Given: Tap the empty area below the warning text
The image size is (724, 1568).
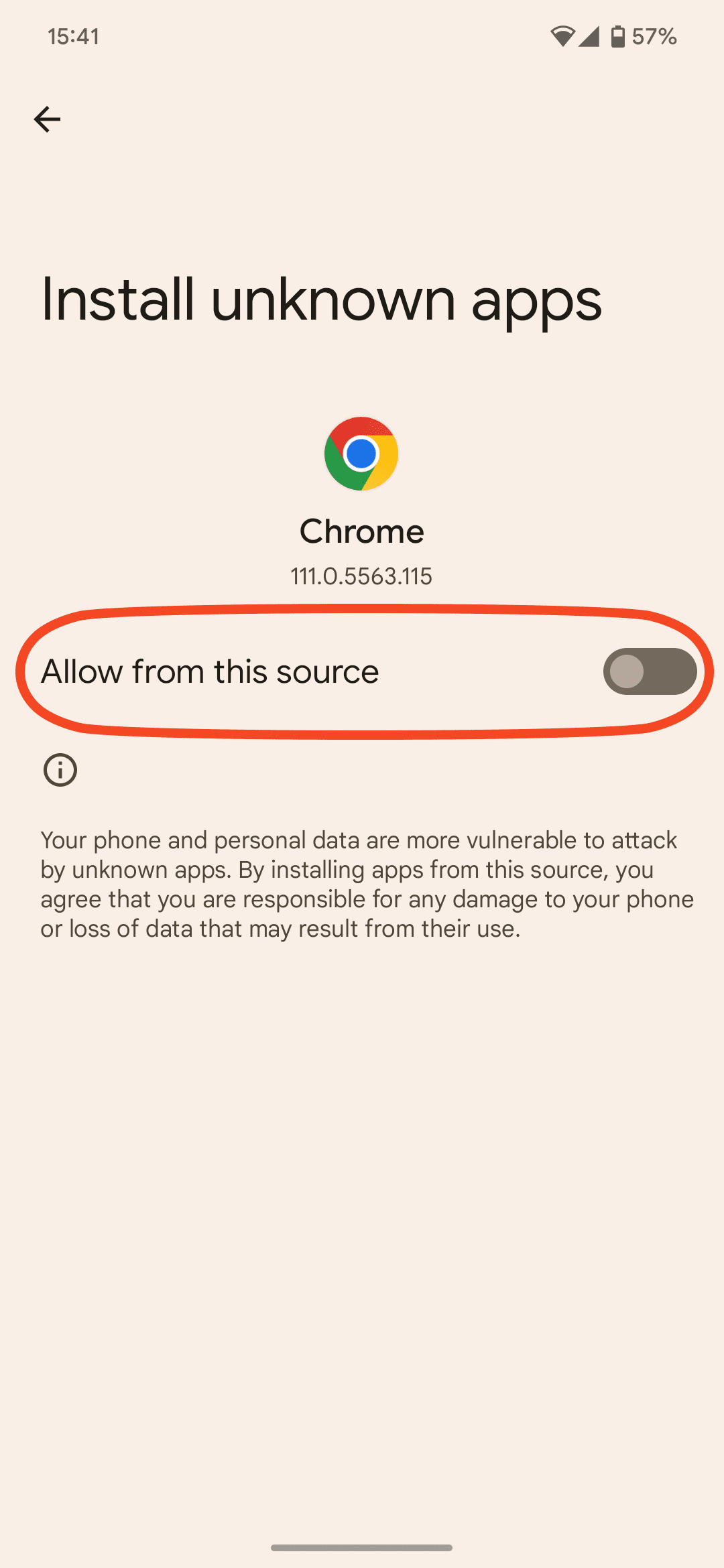Looking at the screenshot, I should click(361, 1240).
